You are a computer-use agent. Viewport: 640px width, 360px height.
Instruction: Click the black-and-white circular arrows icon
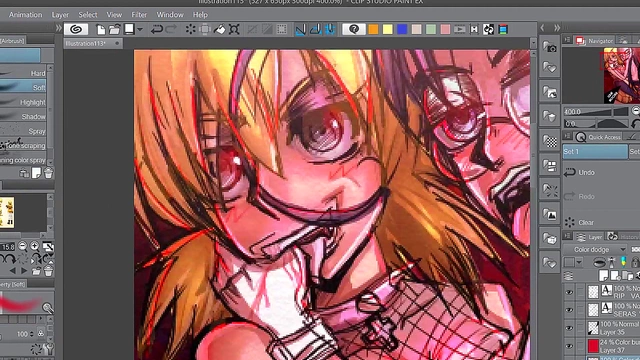click(489, 29)
